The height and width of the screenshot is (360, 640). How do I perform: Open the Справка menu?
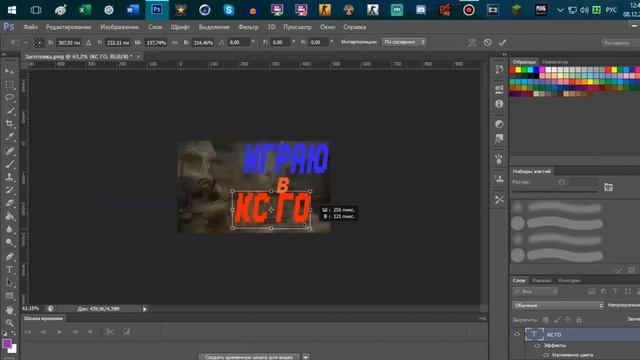coord(354,27)
